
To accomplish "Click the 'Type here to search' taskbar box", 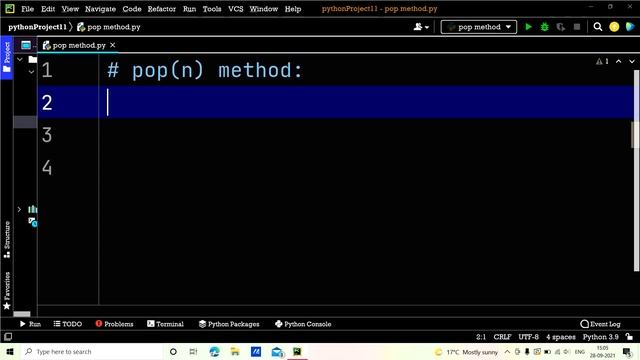I will (x=92, y=351).
